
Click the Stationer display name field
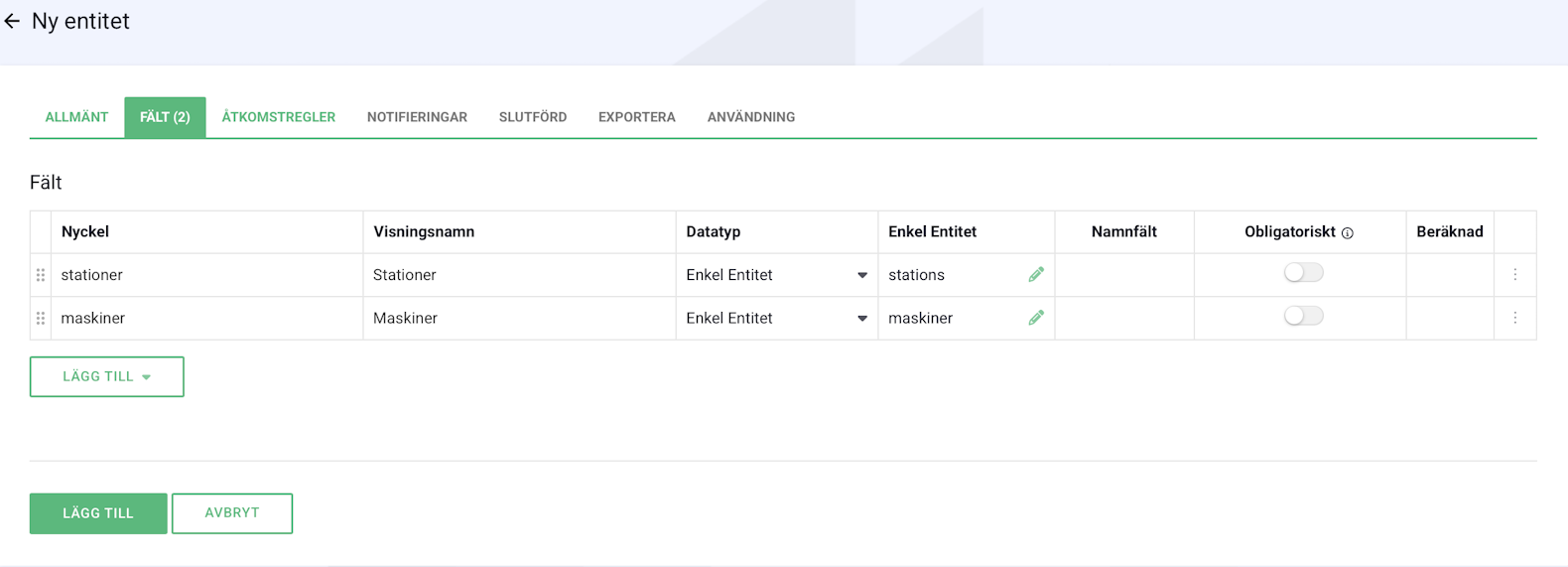coord(519,275)
